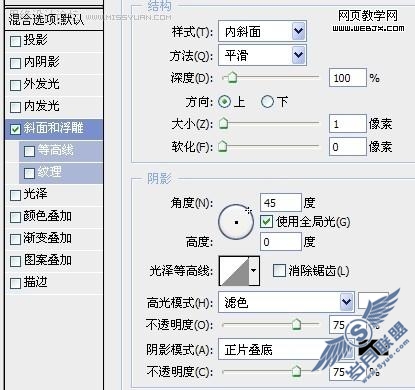The width and height of the screenshot is (415, 390).
Task: Select the 上 direction radio button
Action: [224, 102]
